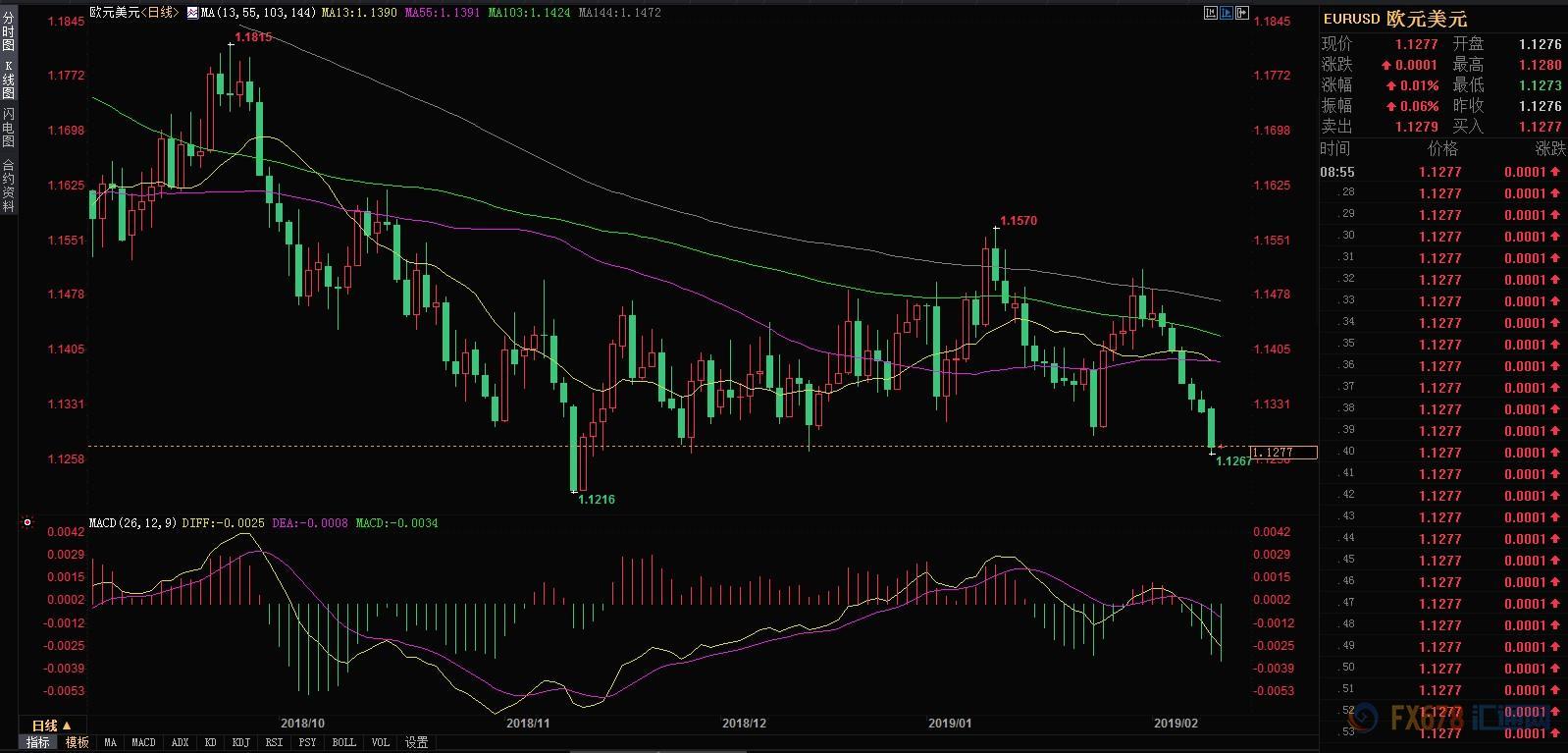Open the 合约资料 side tab
The width and height of the screenshot is (1568, 753).
point(8,186)
